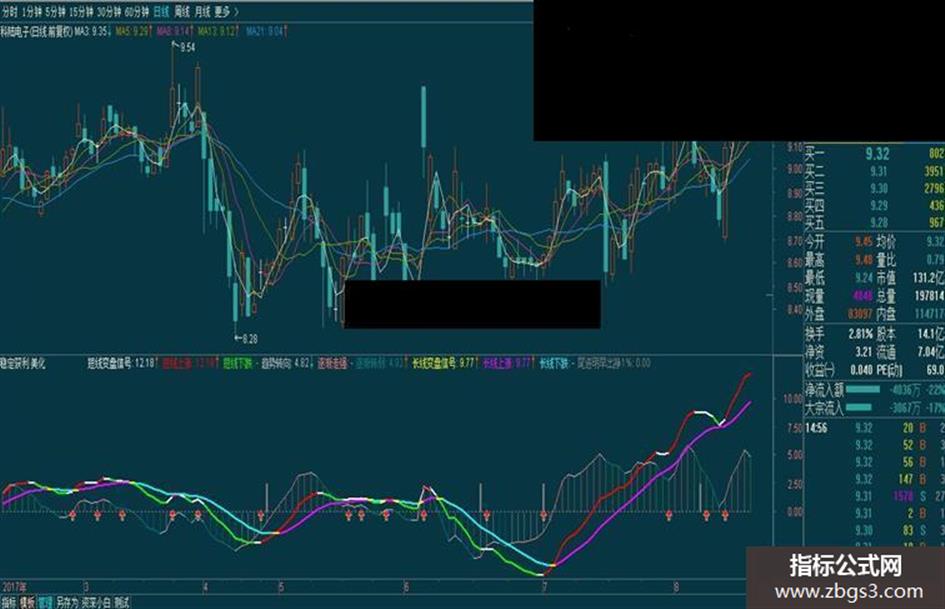The image size is (945, 609).
Task: Select the 60分钟 period tab
Action: pos(136,11)
